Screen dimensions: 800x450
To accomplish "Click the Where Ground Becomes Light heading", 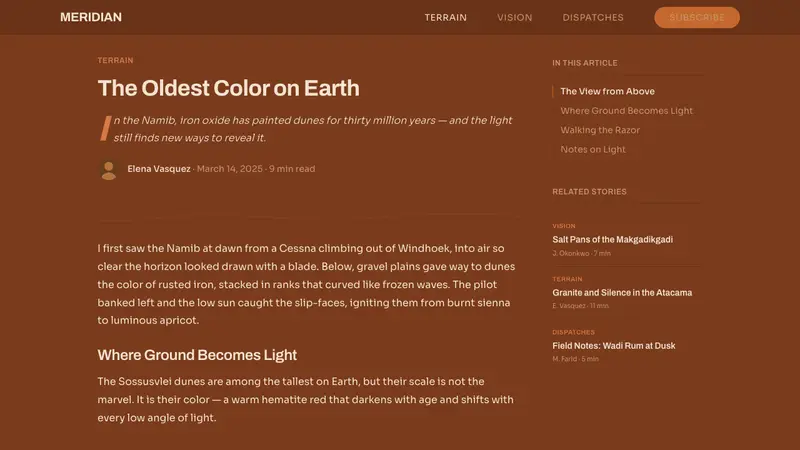I will tap(197, 355).
